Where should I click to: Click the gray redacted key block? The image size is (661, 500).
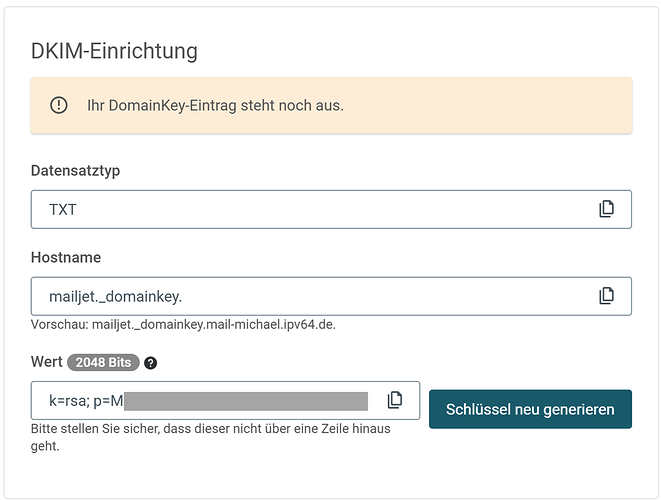point(246,401)
